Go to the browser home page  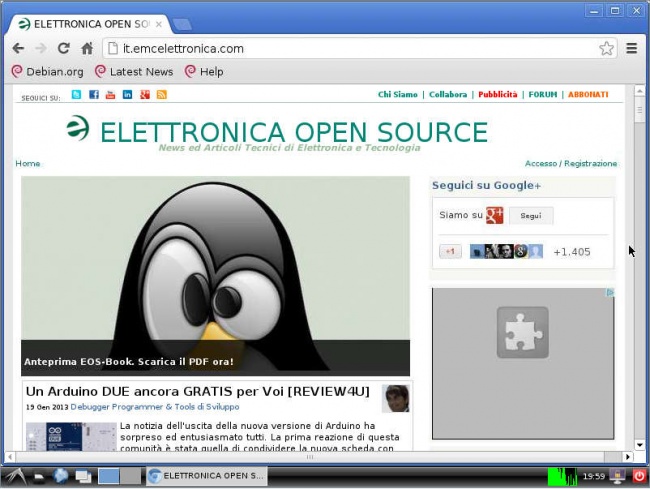87,48
